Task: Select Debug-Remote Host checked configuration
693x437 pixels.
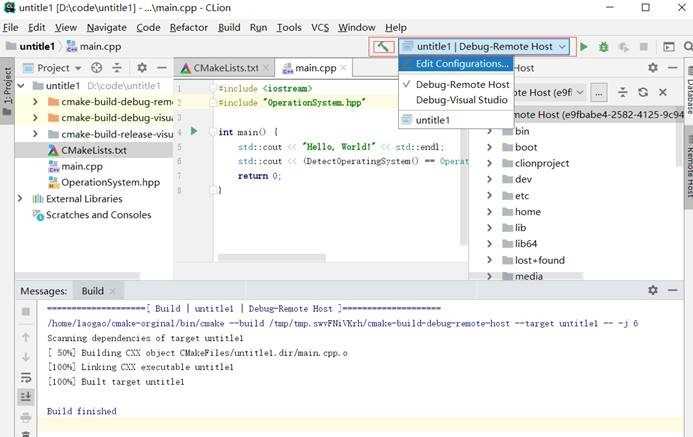Action: [x=456, y=84]
